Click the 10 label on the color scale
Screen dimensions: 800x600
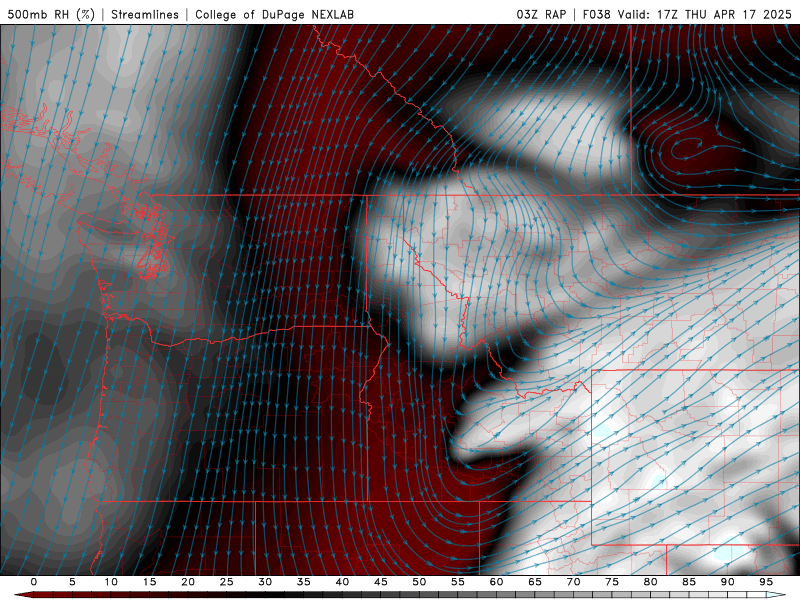coord(111,582)
